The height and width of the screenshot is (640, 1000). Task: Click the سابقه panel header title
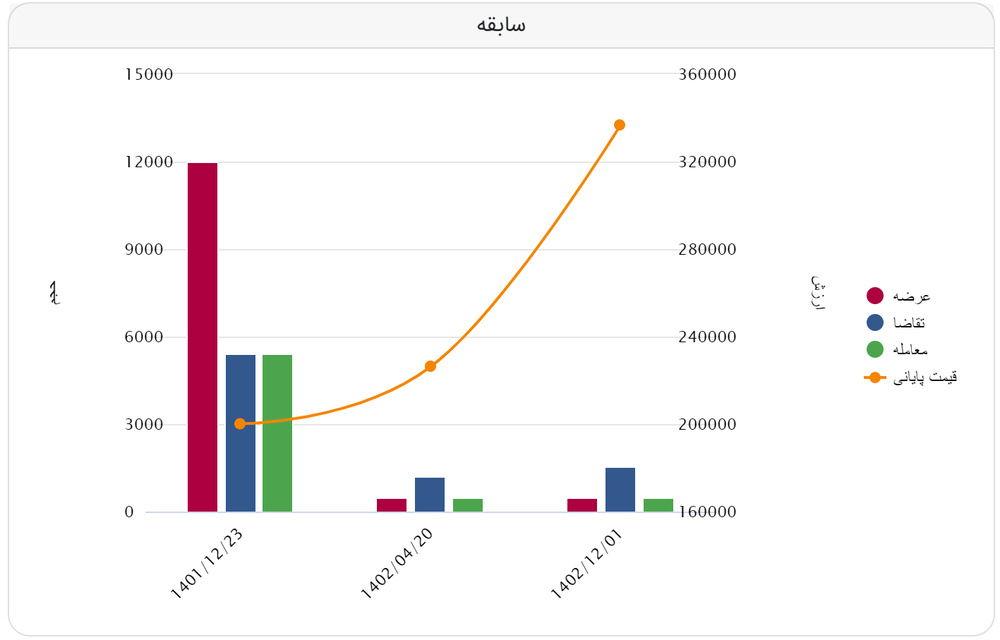501,25
